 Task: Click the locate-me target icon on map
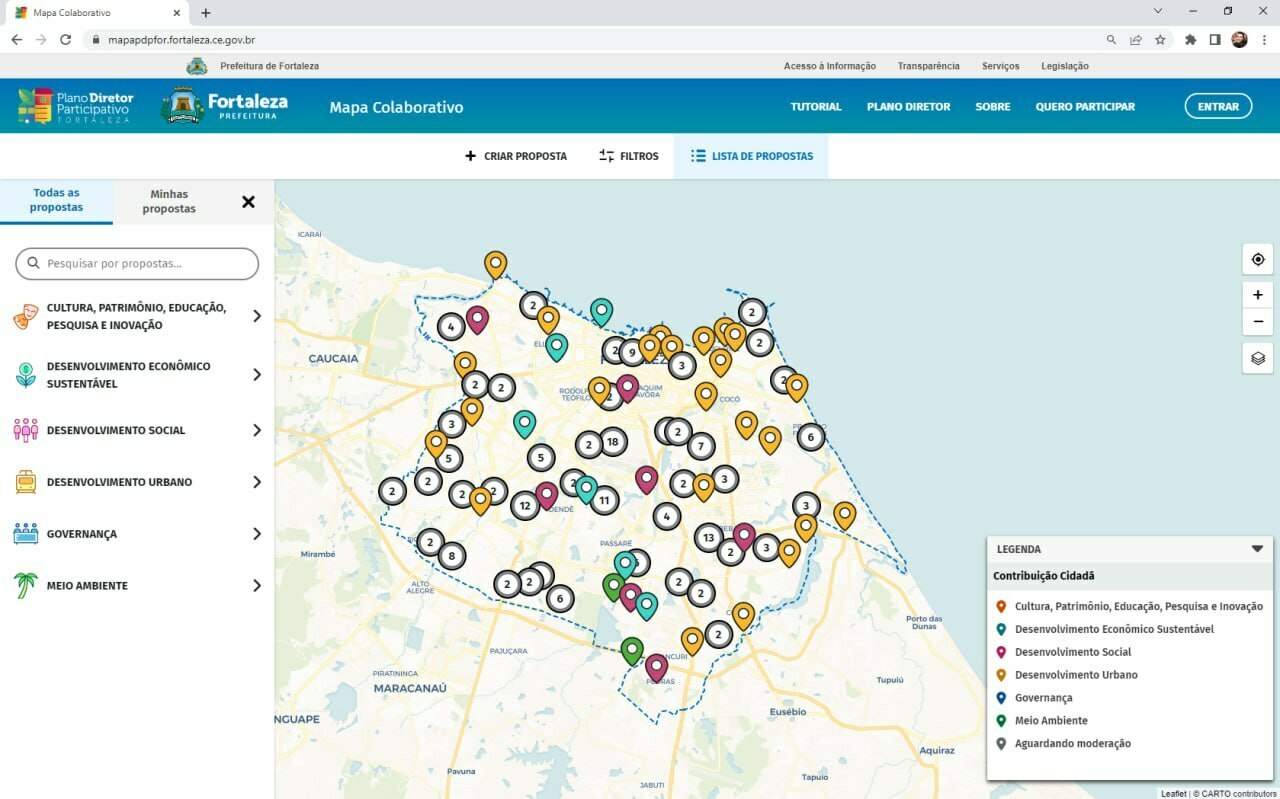click(x=1258, y=259)
